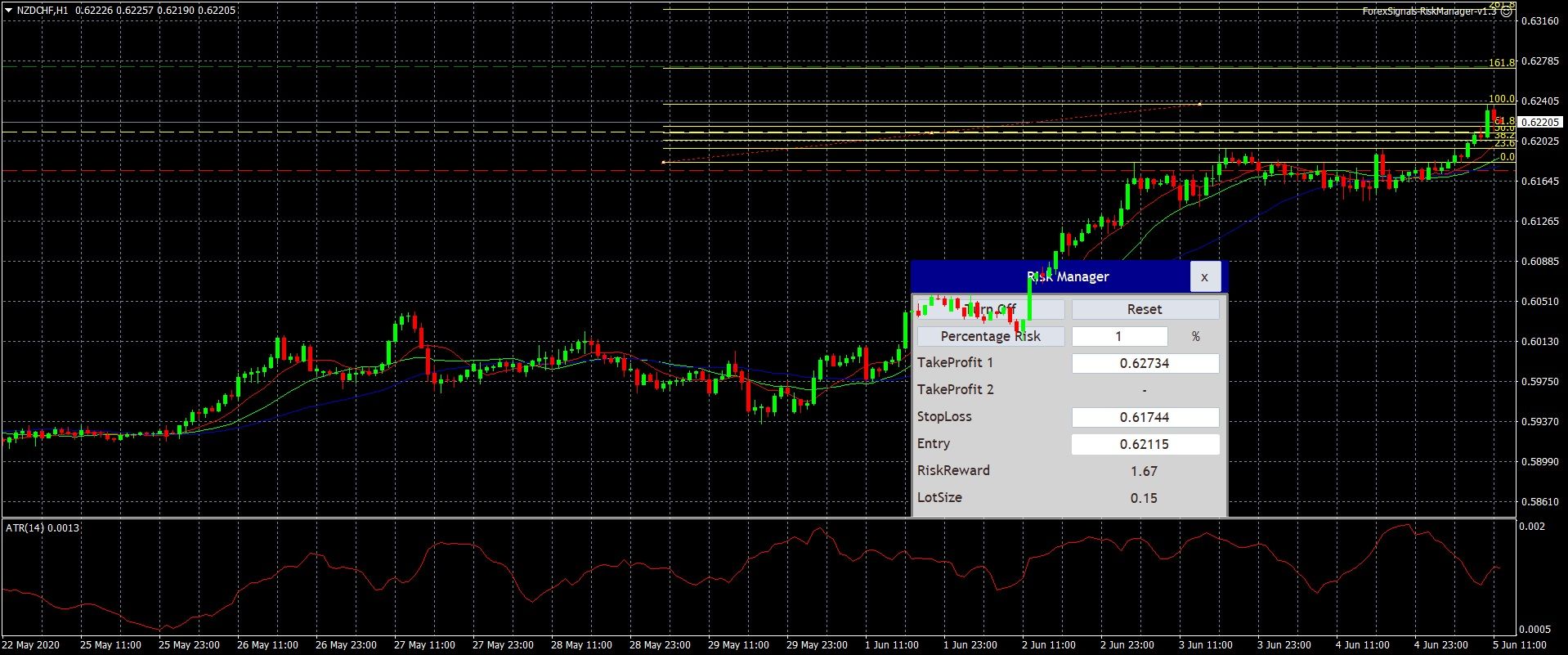Select the 23.6 Fibonacci level label

(x=1504, y=143)
